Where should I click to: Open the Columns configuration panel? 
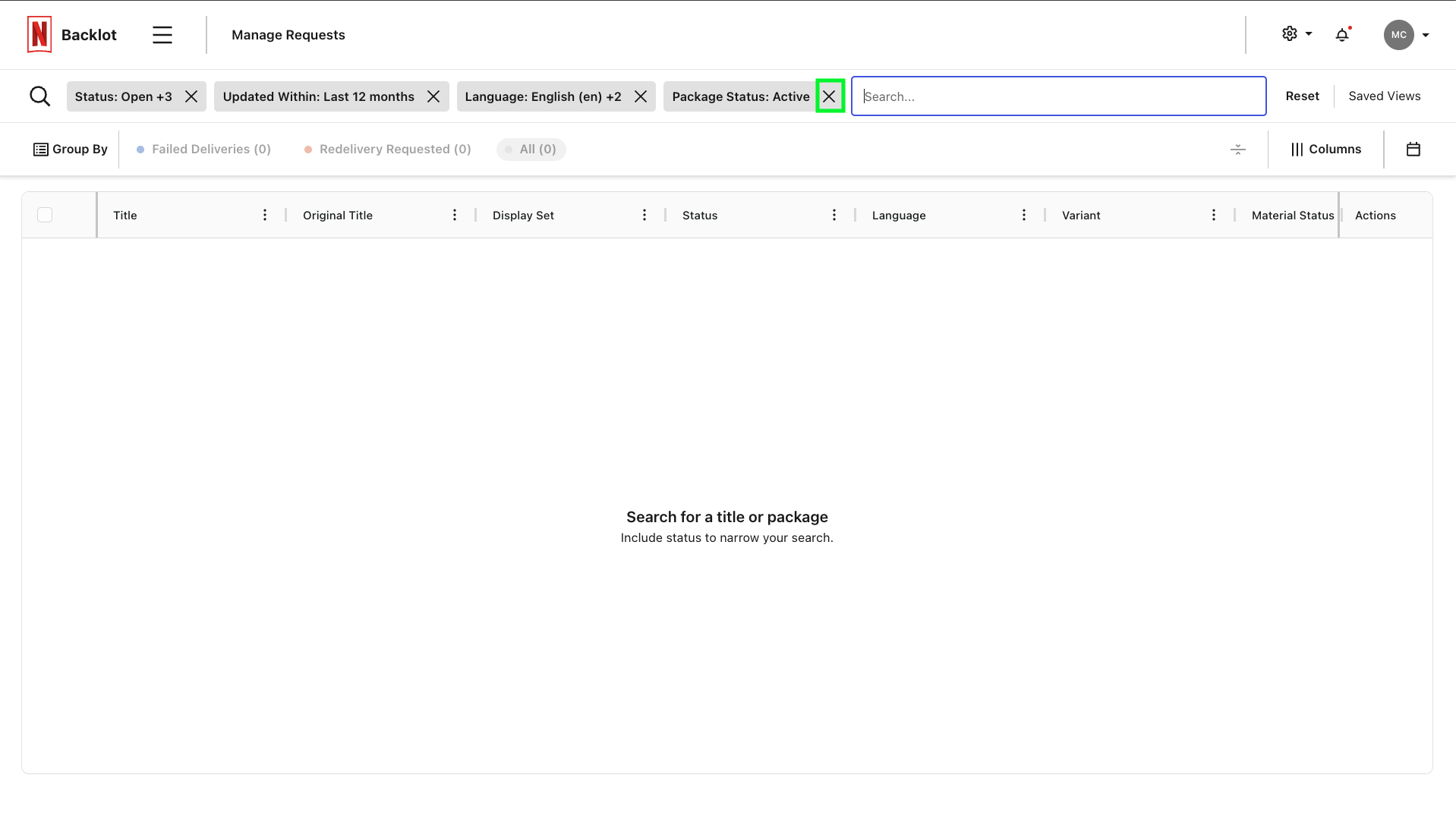(x=1326, y=149)
